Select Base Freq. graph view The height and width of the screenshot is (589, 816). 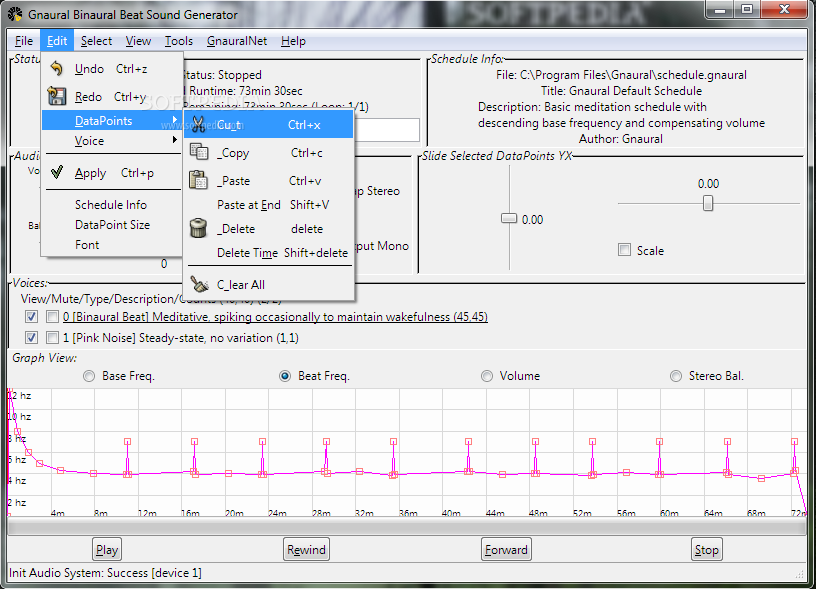pyautogui.click(x=89, y=376)
